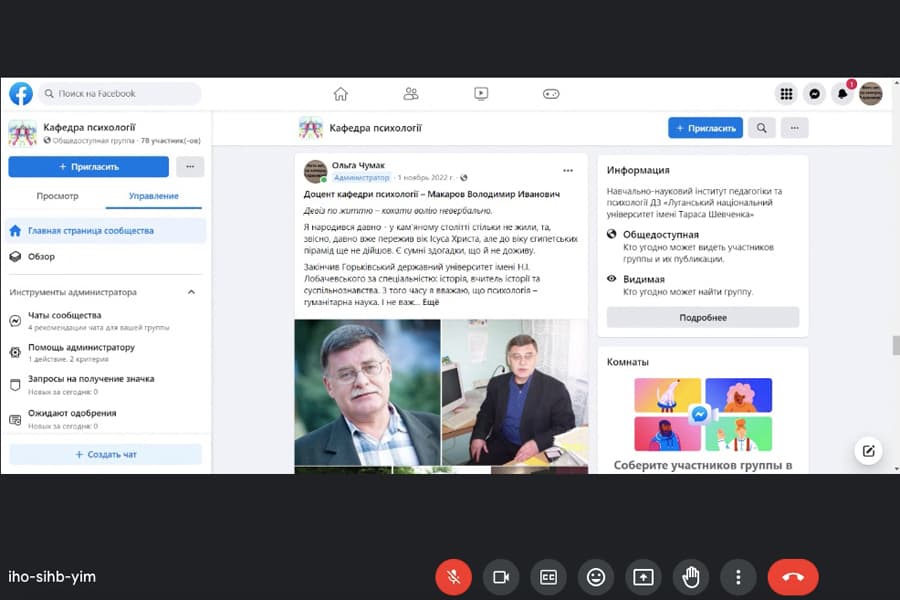Click the Подробнее button in Информация
Image resolution: width=900 pixels, height=600 pixels.
point(703,318)
